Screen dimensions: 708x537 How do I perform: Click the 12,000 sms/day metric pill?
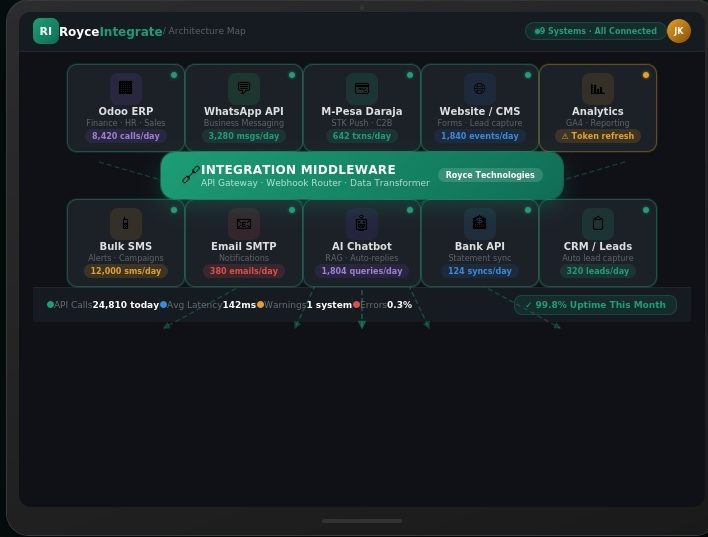125,271
